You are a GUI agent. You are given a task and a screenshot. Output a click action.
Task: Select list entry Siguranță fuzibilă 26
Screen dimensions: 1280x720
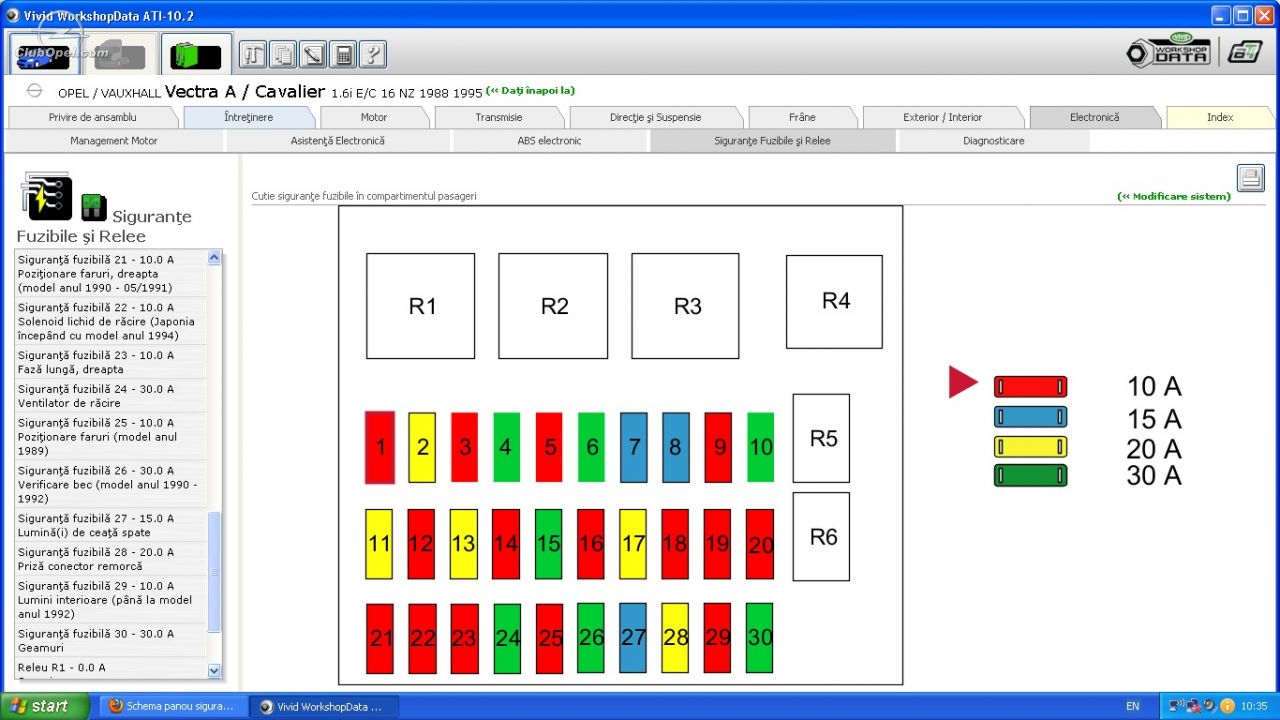(x=111, y=484)
